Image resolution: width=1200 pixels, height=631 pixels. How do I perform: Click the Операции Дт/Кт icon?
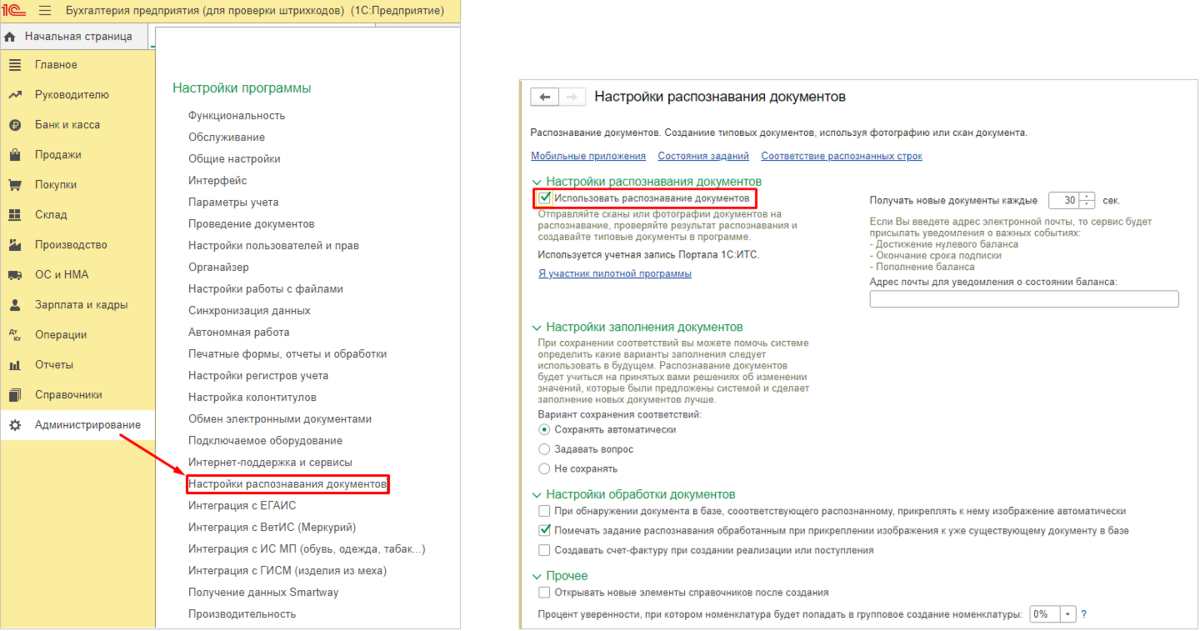[x=14, y=335]
